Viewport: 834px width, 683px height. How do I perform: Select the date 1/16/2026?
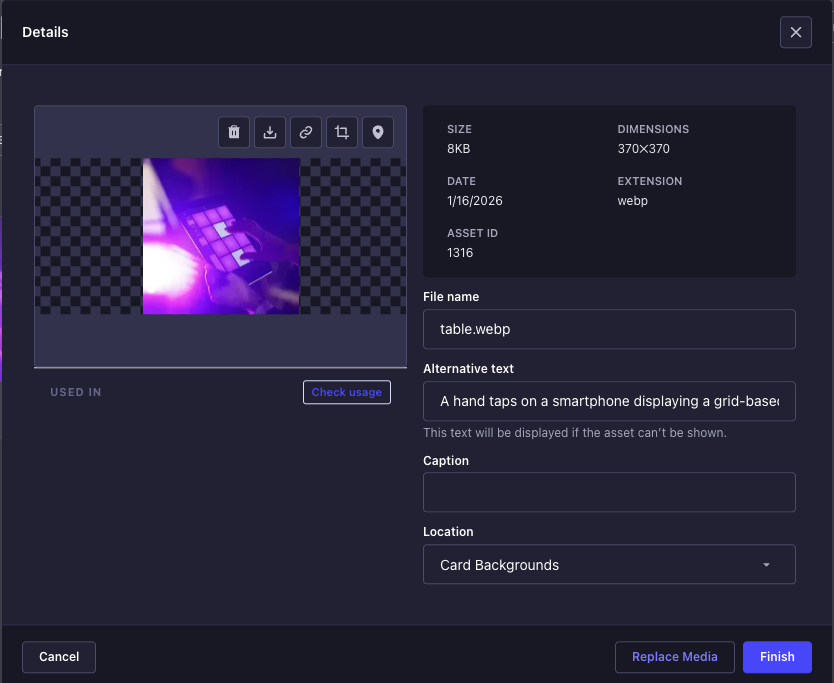point(474,201)
